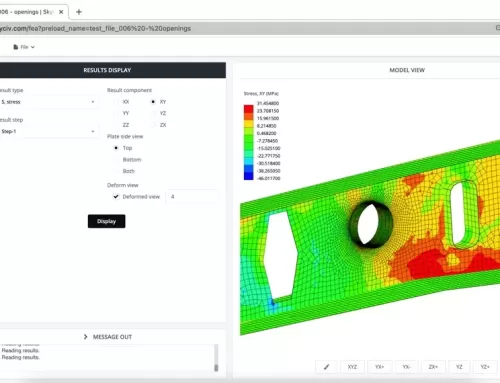This screenshot has height=383, width=500.
Task: Switch to YX+ view
Action: point(379,367)
